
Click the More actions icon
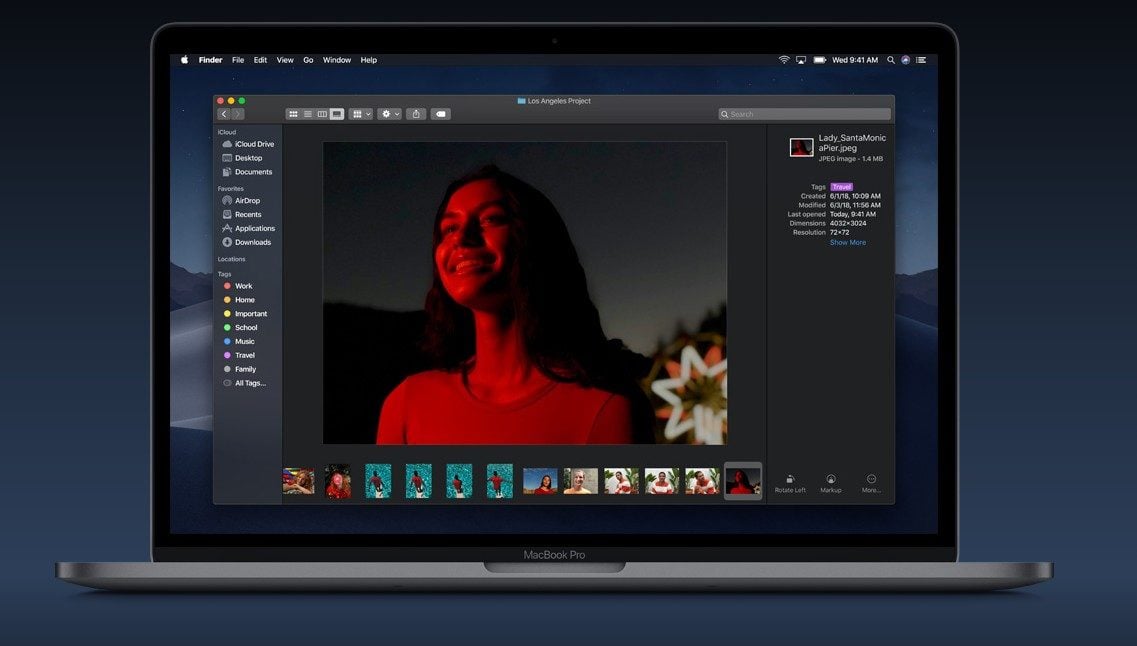tap(871, 480)
